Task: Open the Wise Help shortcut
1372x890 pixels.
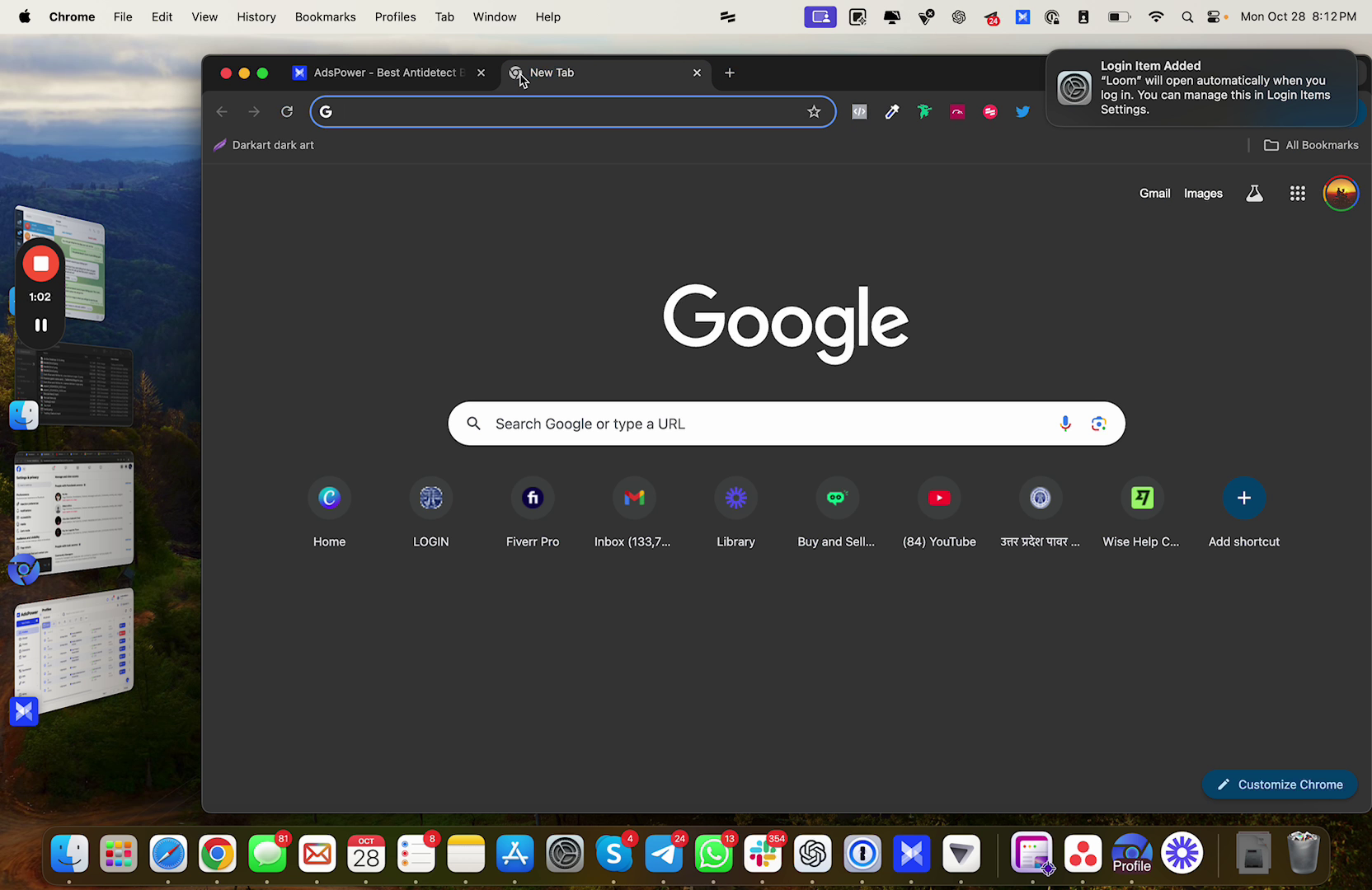Action: (x=1141, y=512)
